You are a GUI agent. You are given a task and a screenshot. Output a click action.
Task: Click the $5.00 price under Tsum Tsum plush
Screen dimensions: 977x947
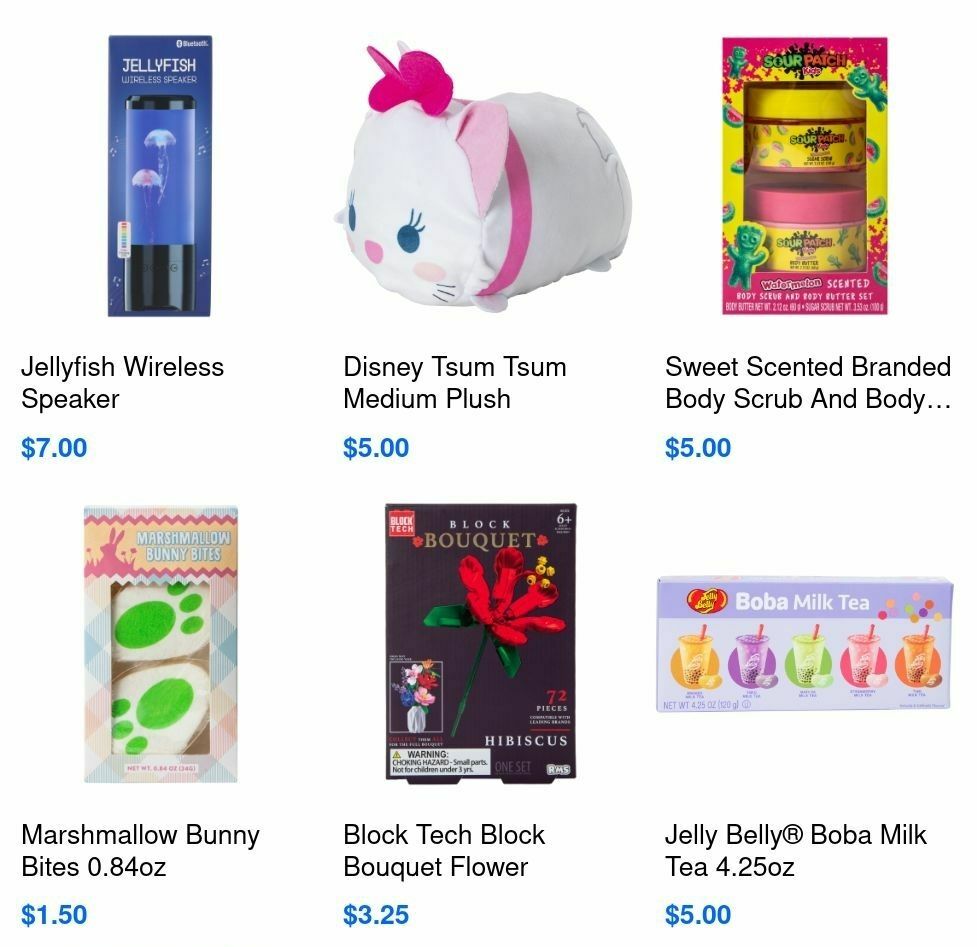(376, 448)
